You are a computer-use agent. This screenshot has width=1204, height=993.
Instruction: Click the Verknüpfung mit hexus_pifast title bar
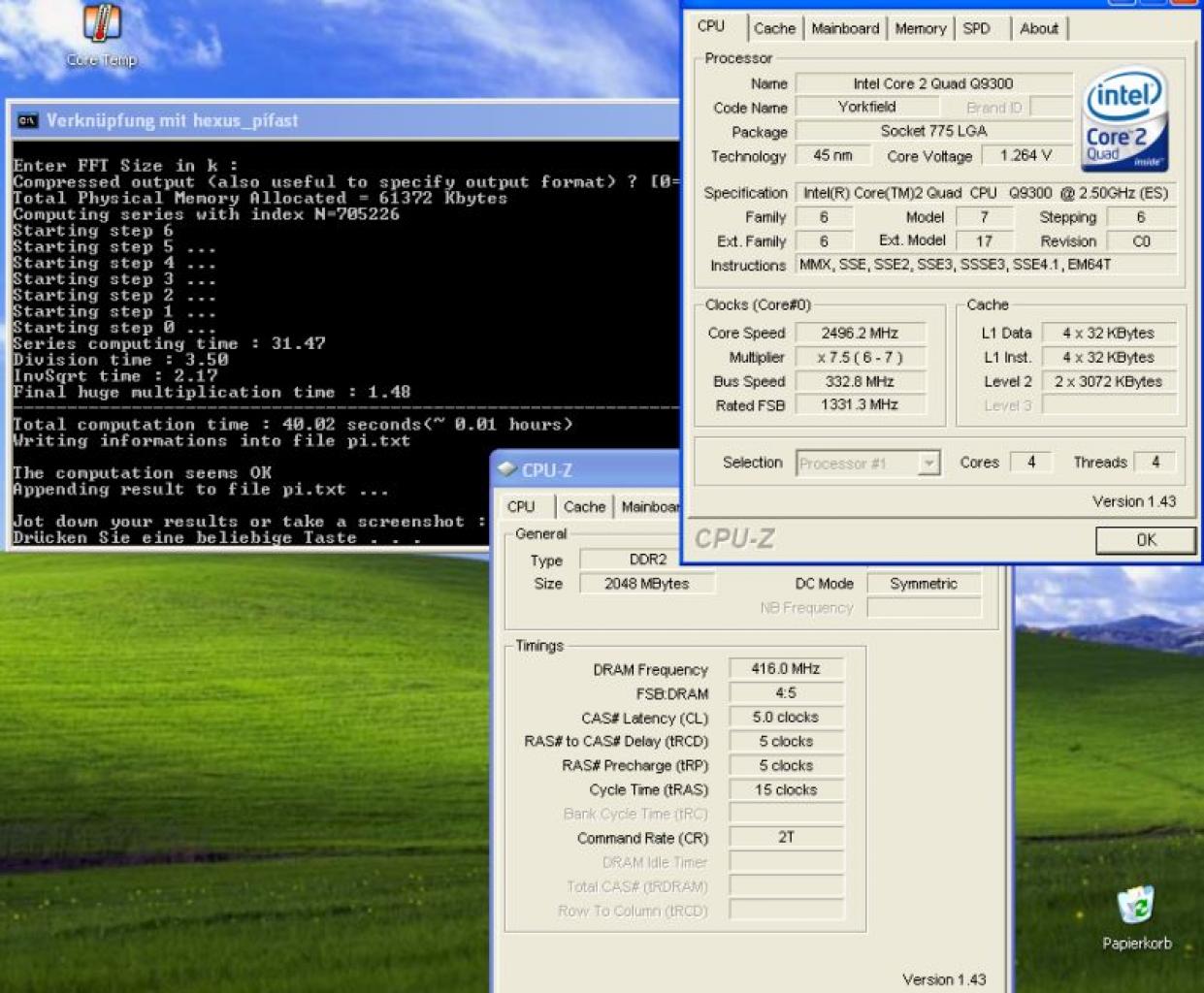344,121
